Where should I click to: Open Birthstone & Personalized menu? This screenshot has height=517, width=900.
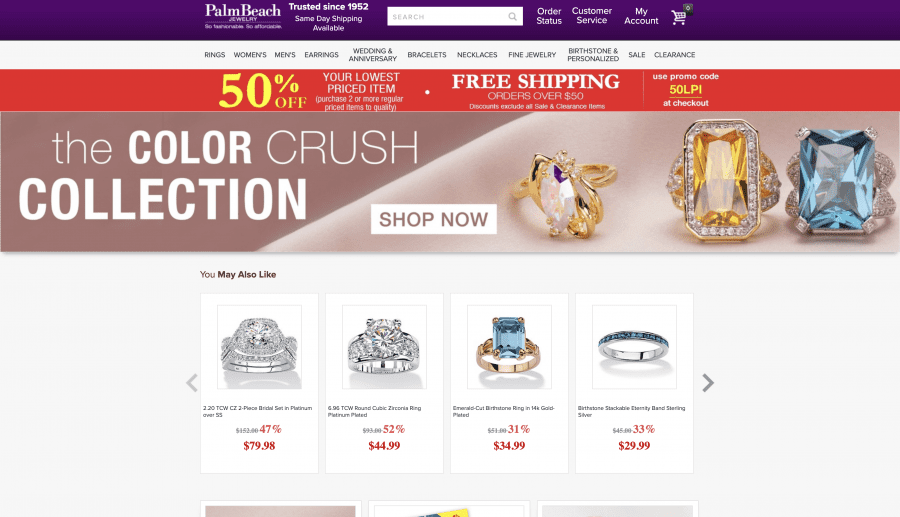[x=593, y=55]
